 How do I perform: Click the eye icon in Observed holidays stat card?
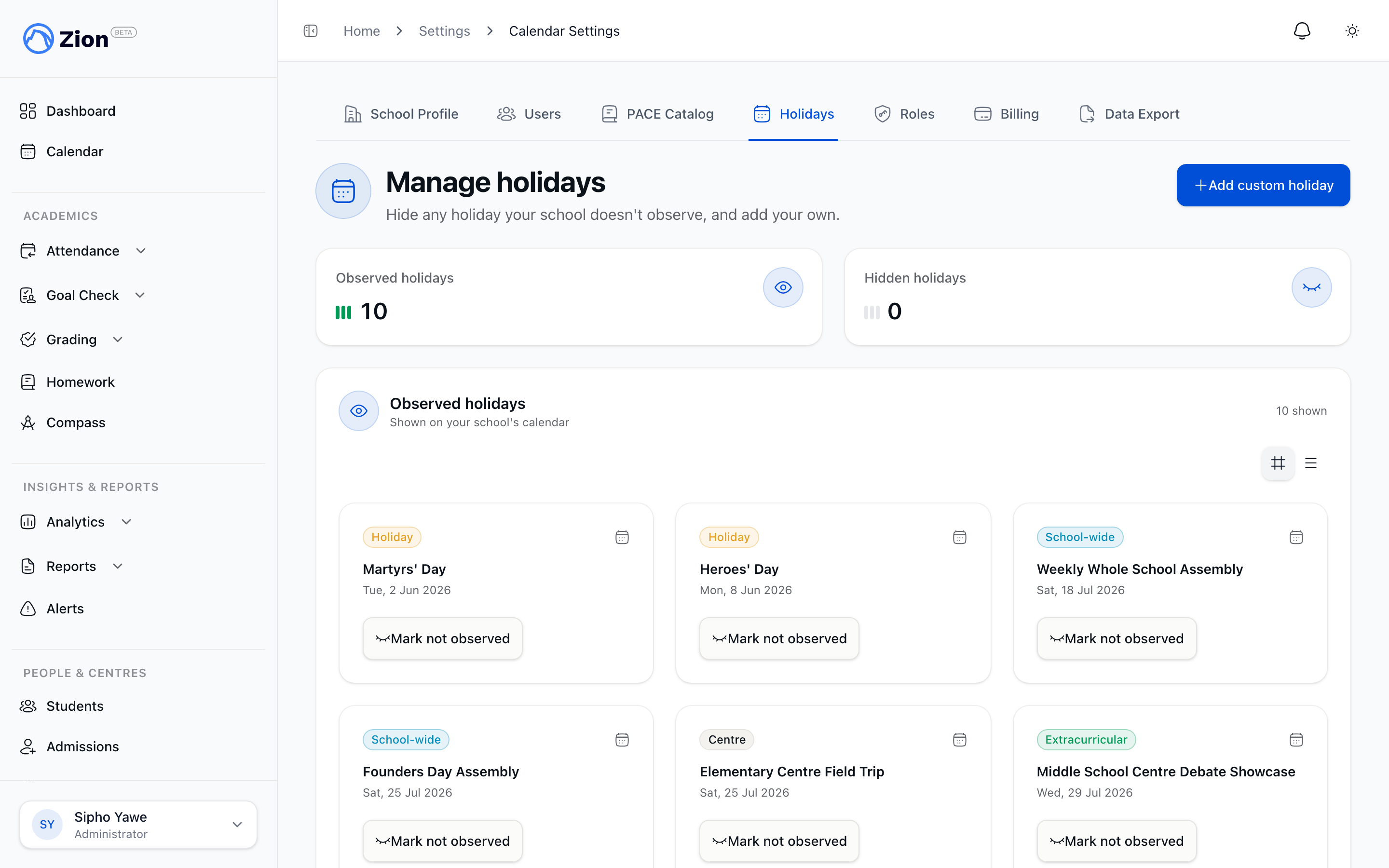(783, 287)
